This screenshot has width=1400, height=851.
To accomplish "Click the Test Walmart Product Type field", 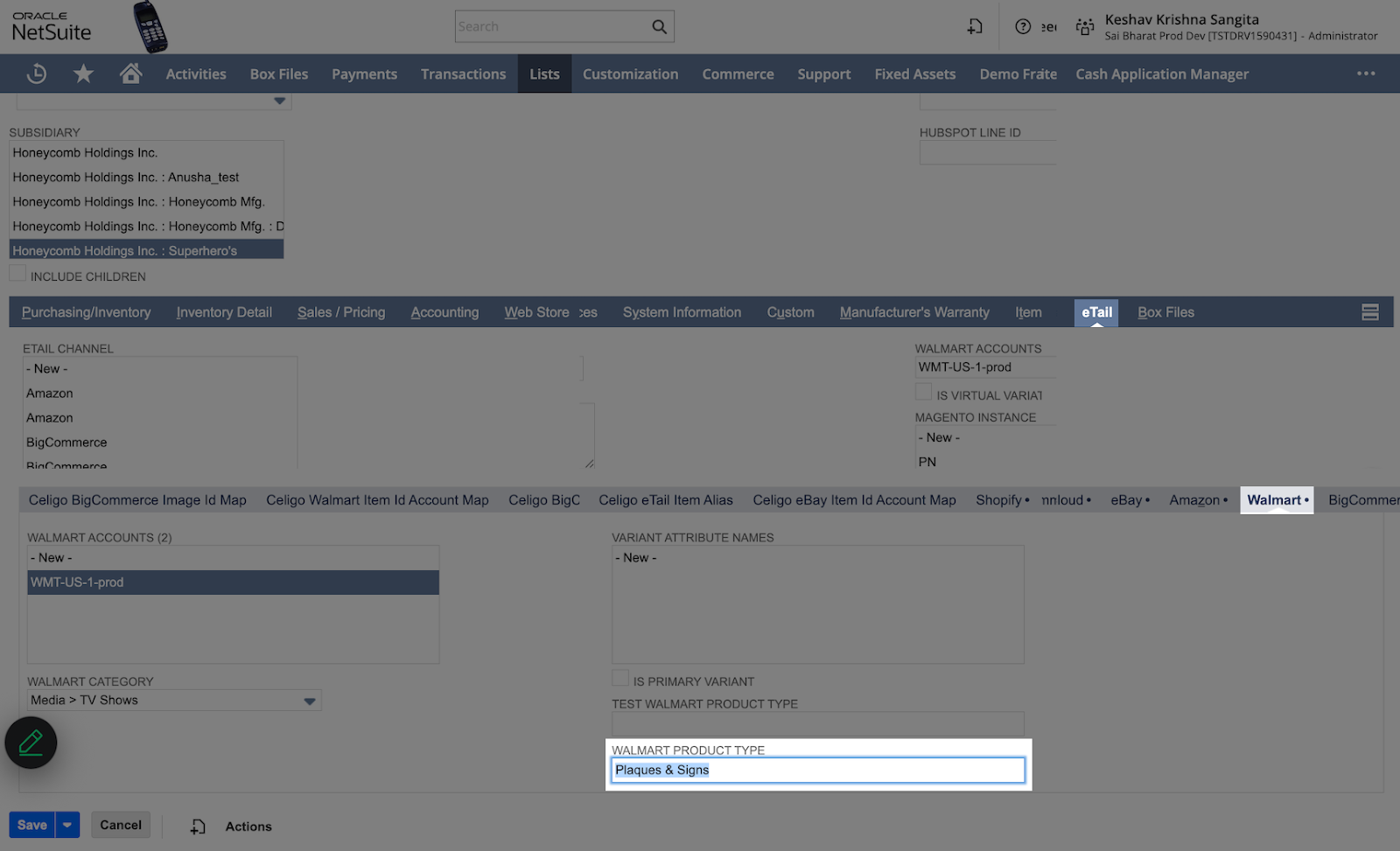I will [817, 723].
